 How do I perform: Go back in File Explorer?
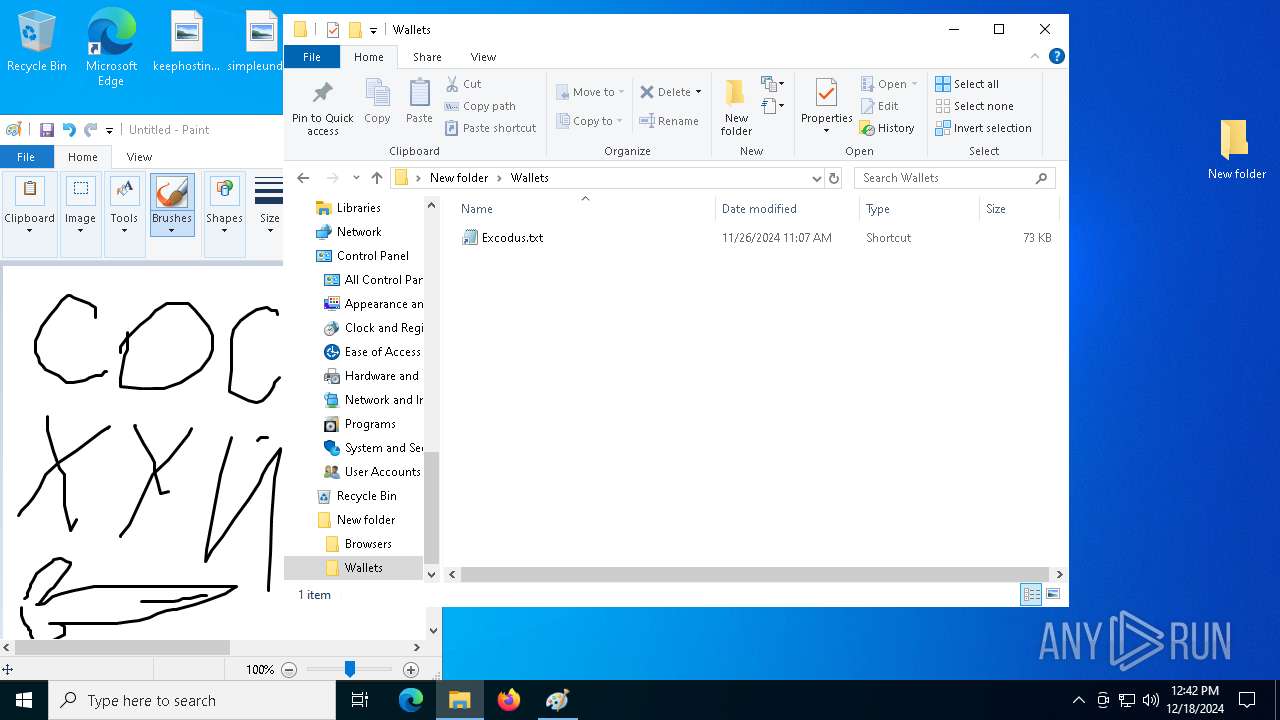click(304, 178)
